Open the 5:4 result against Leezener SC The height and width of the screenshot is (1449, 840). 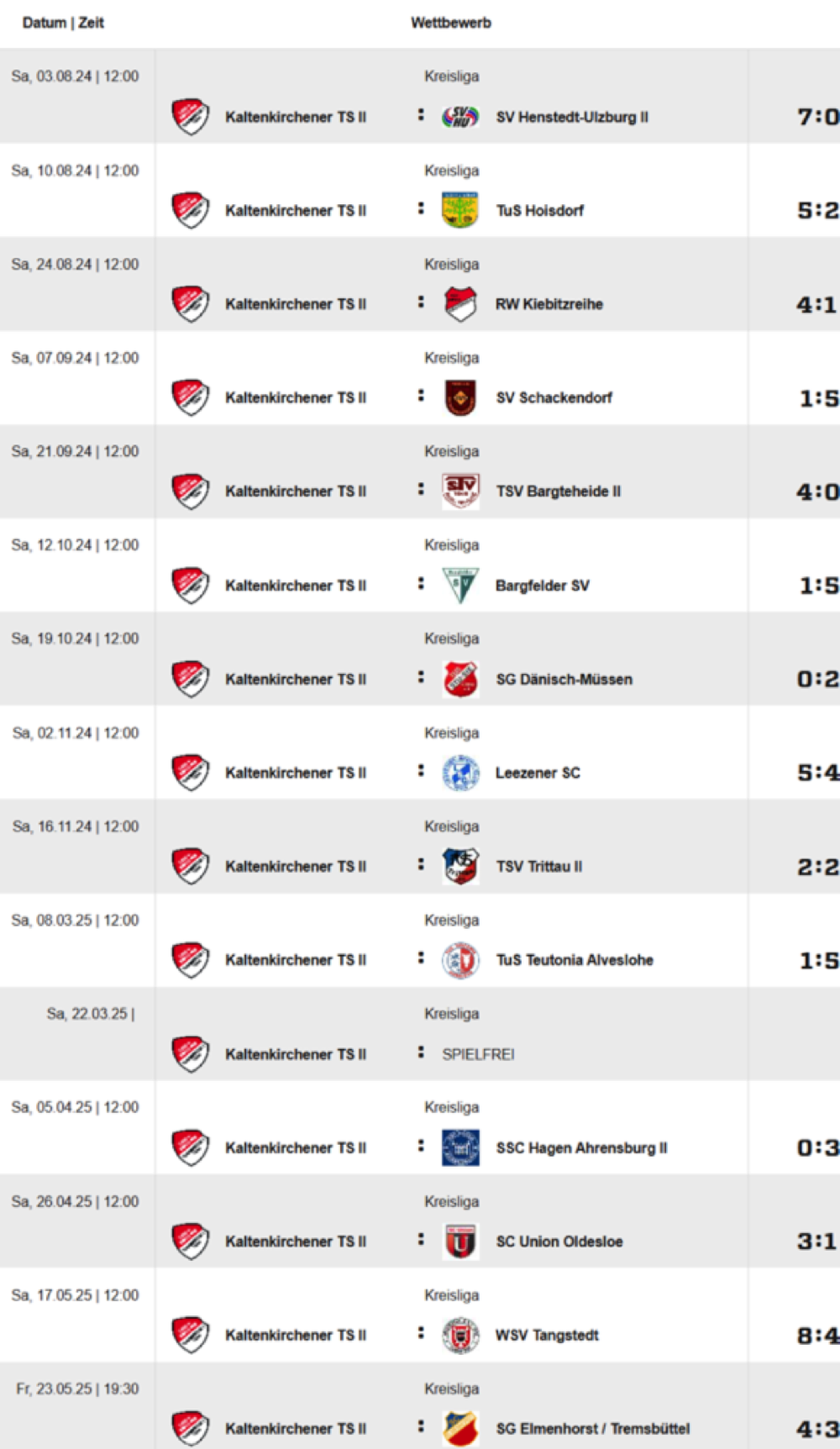click(817, 773)
